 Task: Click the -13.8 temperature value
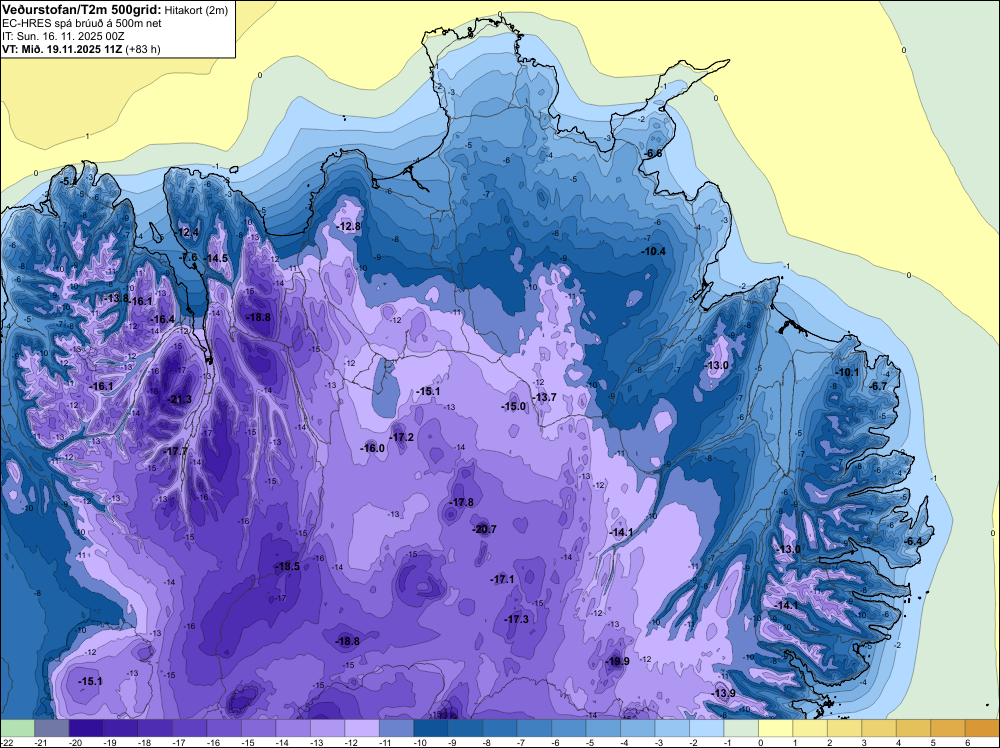pyautogui.click(x=117, y=298)
